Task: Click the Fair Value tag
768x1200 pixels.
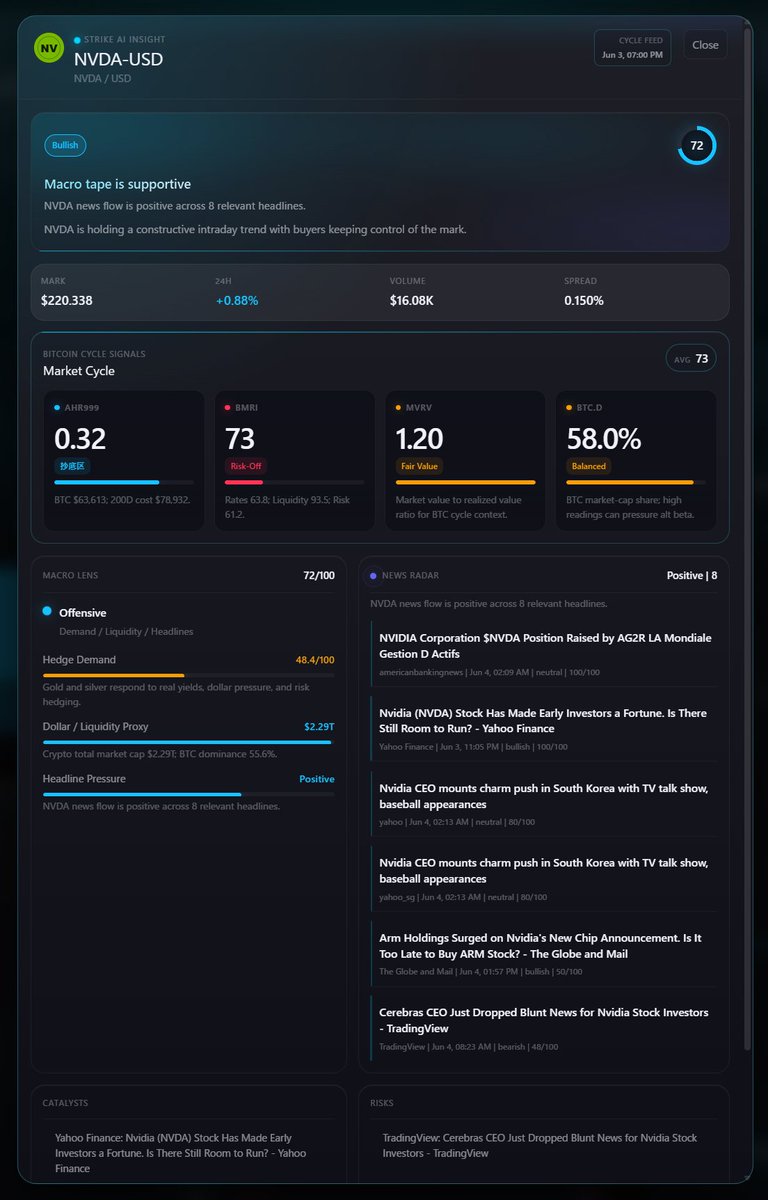Action: point(419,466)
